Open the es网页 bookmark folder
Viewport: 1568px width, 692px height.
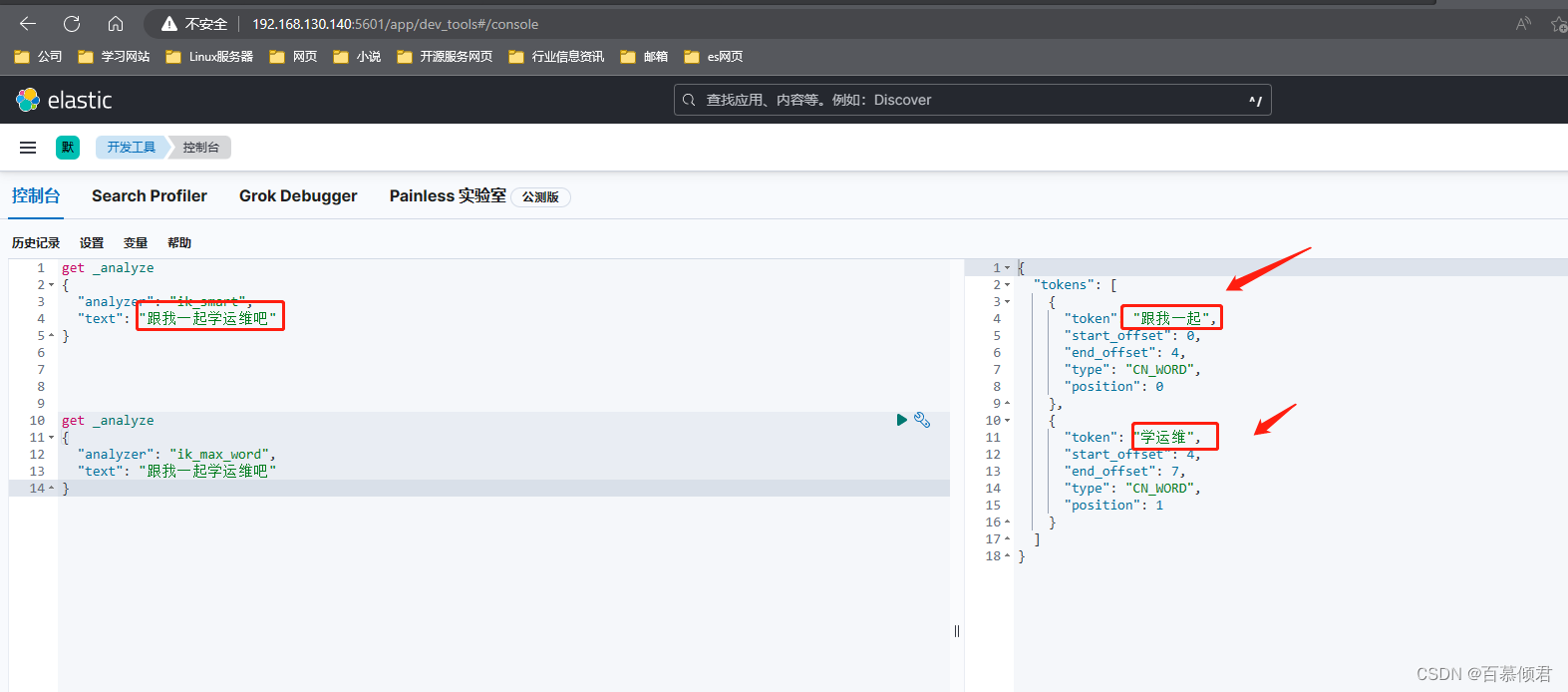pyautogui.click(x=713, y=57)
